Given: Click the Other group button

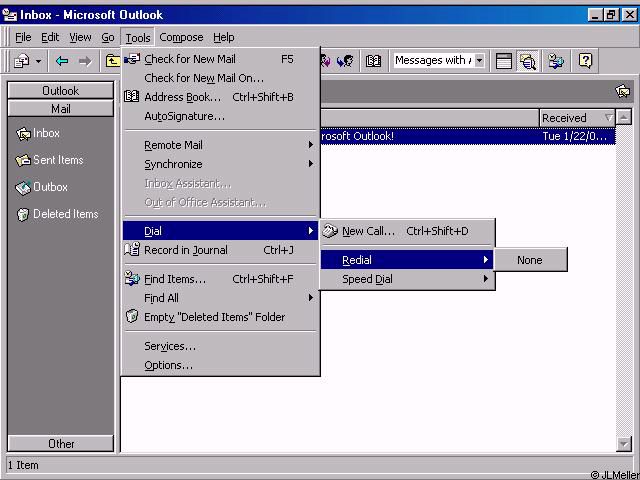Looking at the screenshot, I should (60, 444).
